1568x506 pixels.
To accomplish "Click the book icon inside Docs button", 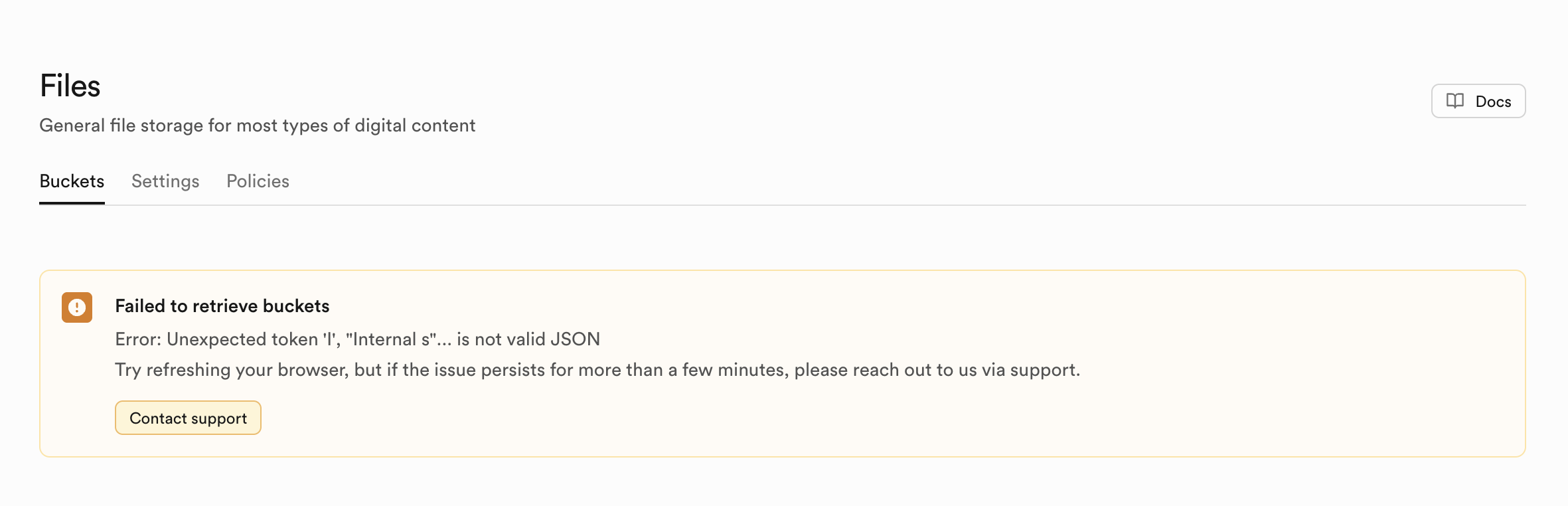I will [1454, 101].
